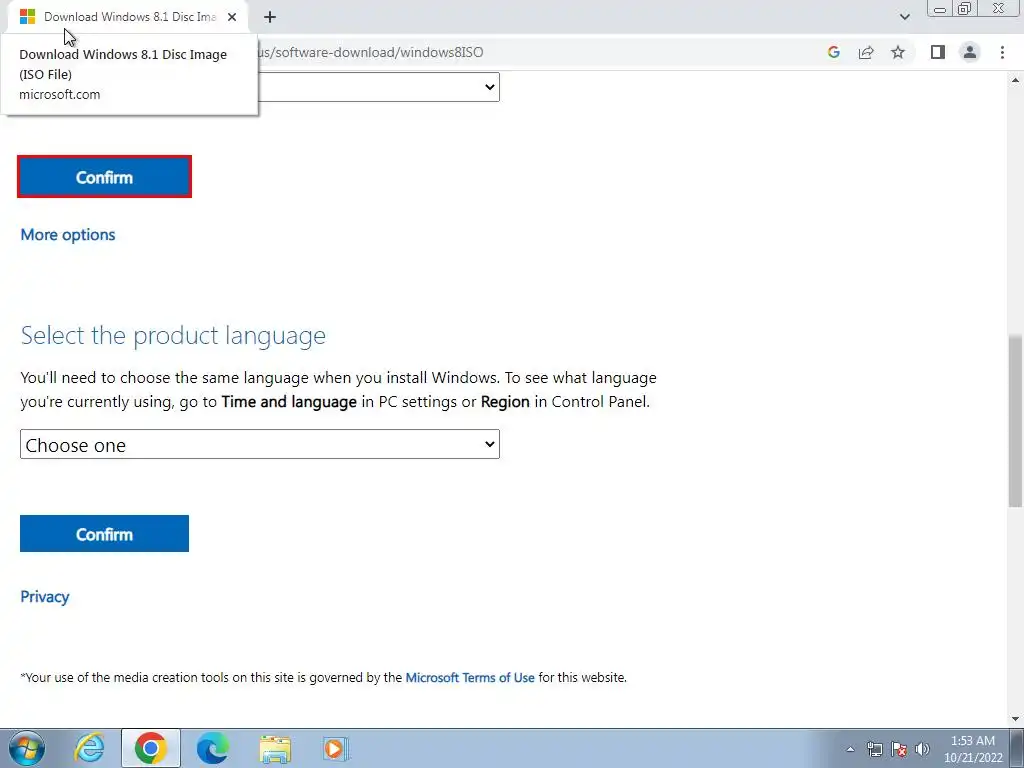The image size is (1024, 768).
Task: Open a new browser tab
Action: pos(270,17)
